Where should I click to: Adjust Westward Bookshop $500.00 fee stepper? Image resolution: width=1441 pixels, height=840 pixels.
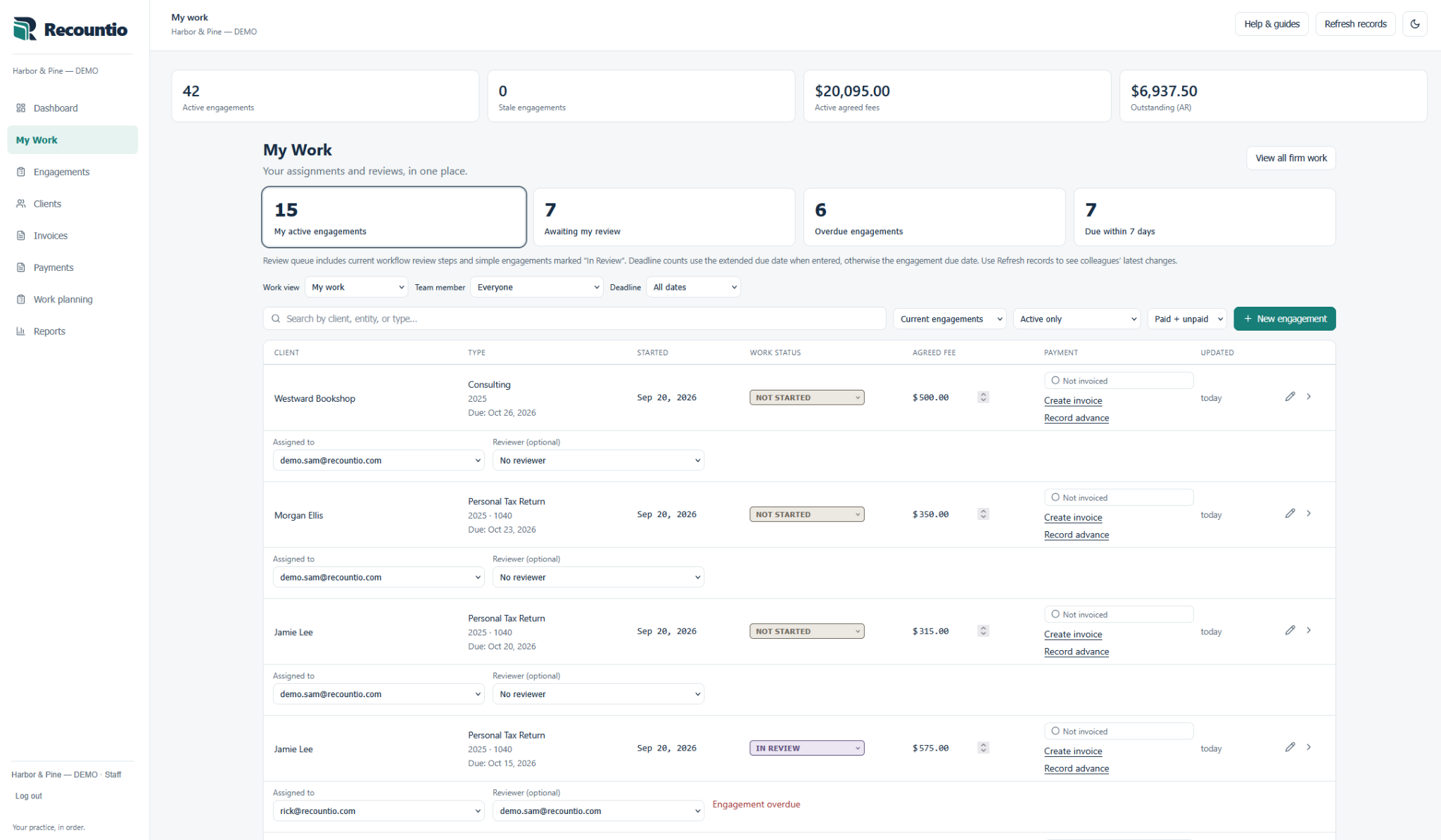pyautogui.click(x=983, y=397)
